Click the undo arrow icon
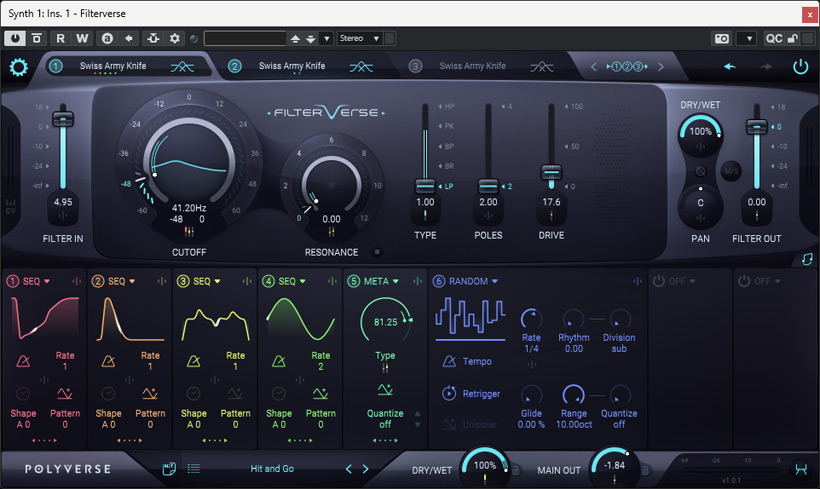 pos(730,66)
